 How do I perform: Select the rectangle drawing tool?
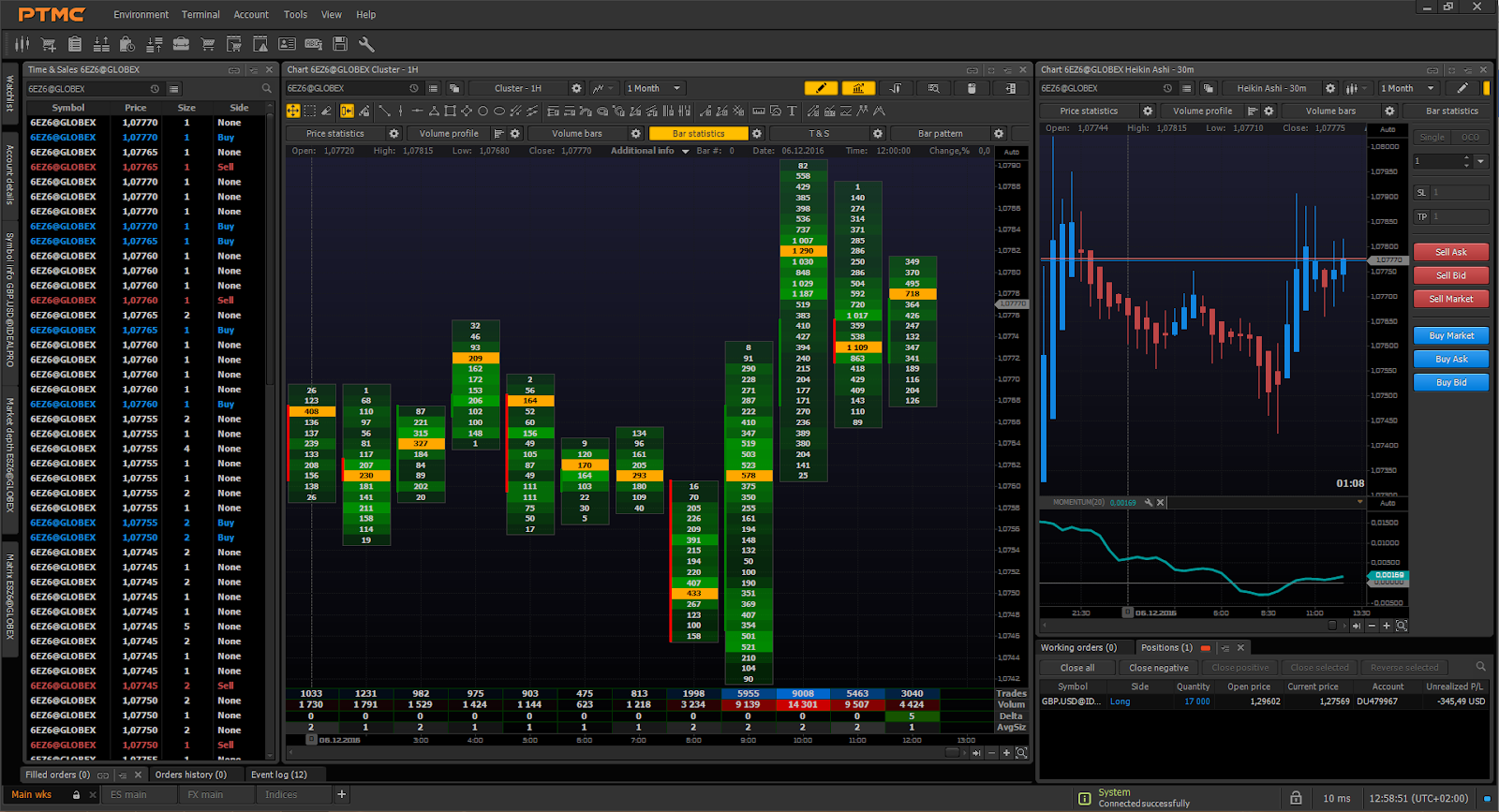[451, 111]
